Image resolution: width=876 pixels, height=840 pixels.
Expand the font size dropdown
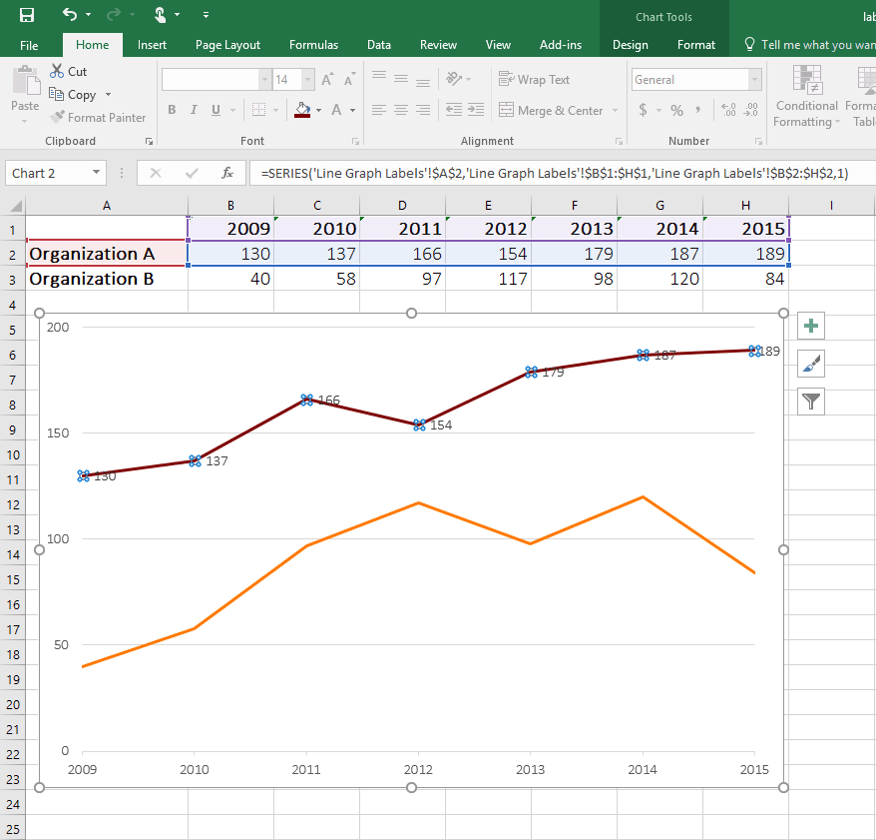coord(307,80)
